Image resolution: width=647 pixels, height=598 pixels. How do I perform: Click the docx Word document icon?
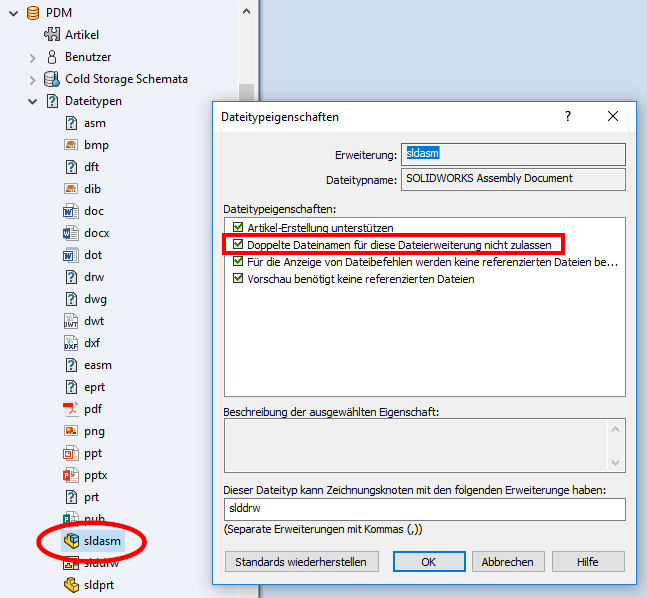[x=71, y=233]
